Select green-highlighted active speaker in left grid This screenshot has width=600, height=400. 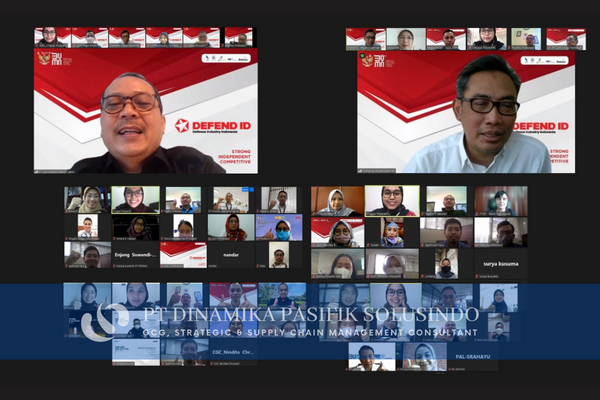(135, 199)
